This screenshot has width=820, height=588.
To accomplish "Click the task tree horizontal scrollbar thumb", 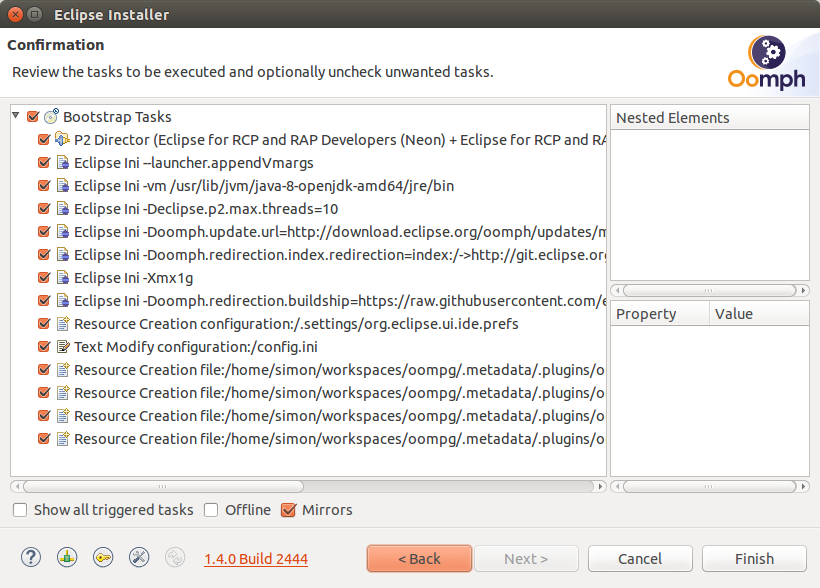I will coord(163,487).
